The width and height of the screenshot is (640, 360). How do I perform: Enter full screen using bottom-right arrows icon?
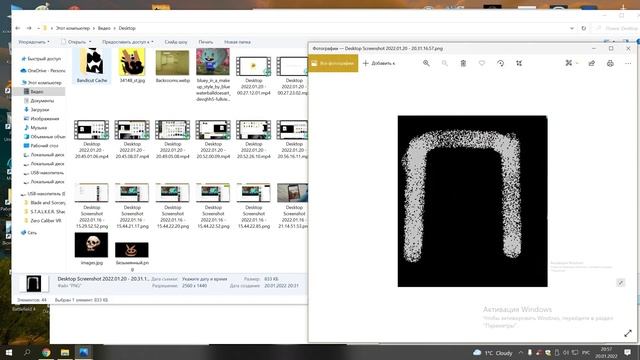(628, 333)
